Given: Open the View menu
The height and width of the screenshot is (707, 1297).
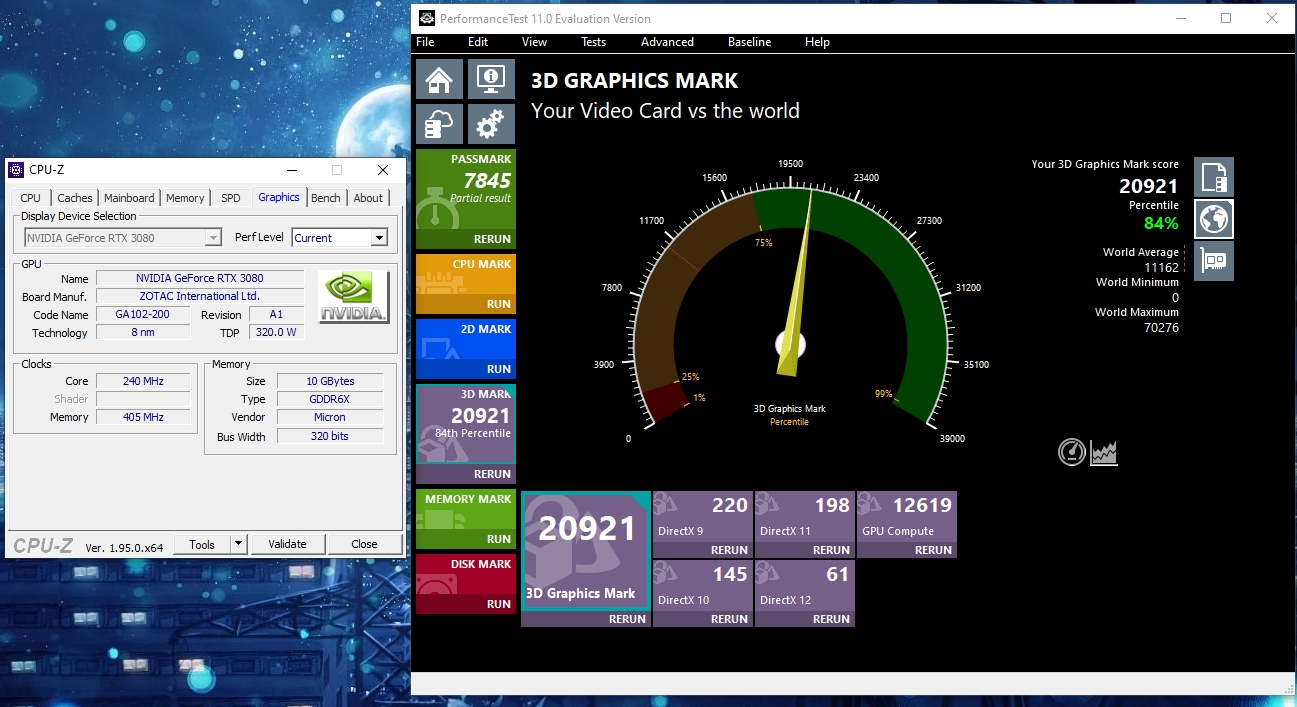Looking at the screenshot, I should (x=534, y=42).
